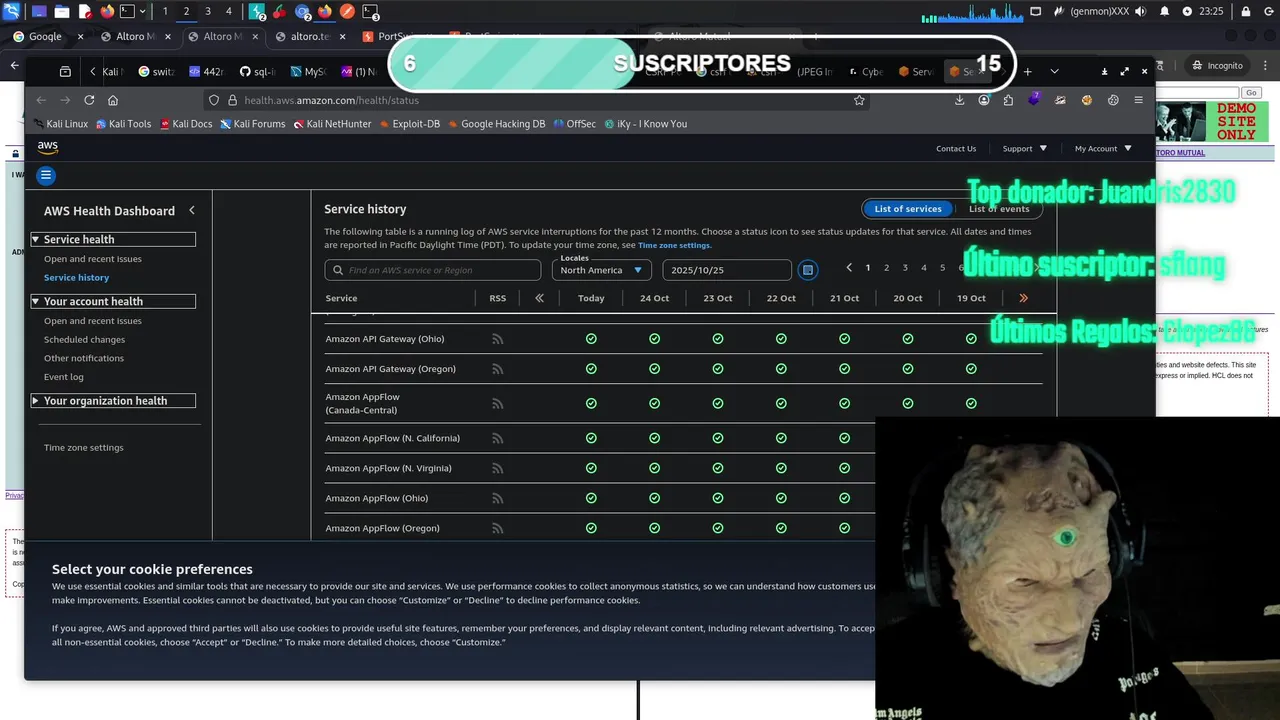Open the calendar date picker icon
The height and width of the screenshot is (720, 1280).
808,270
